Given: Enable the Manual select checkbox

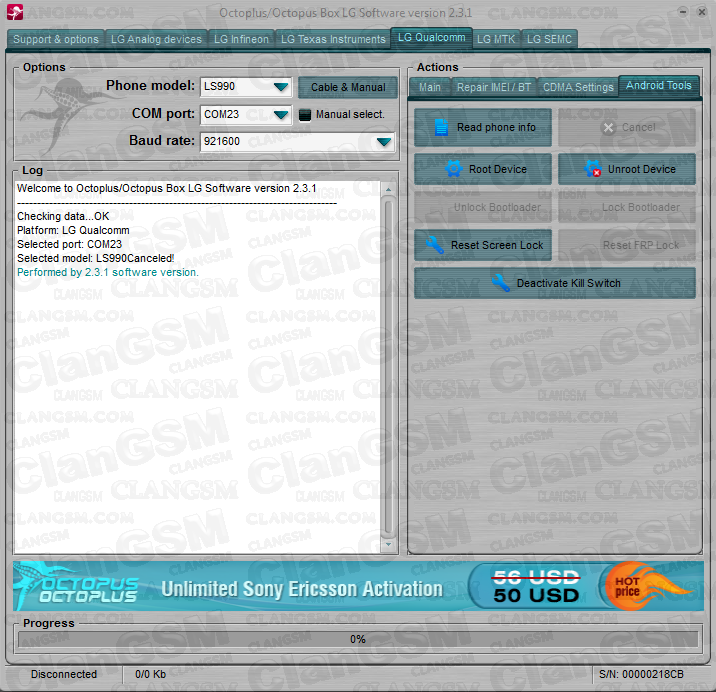Looking at the screenshot, I should (x=305, y=115).
